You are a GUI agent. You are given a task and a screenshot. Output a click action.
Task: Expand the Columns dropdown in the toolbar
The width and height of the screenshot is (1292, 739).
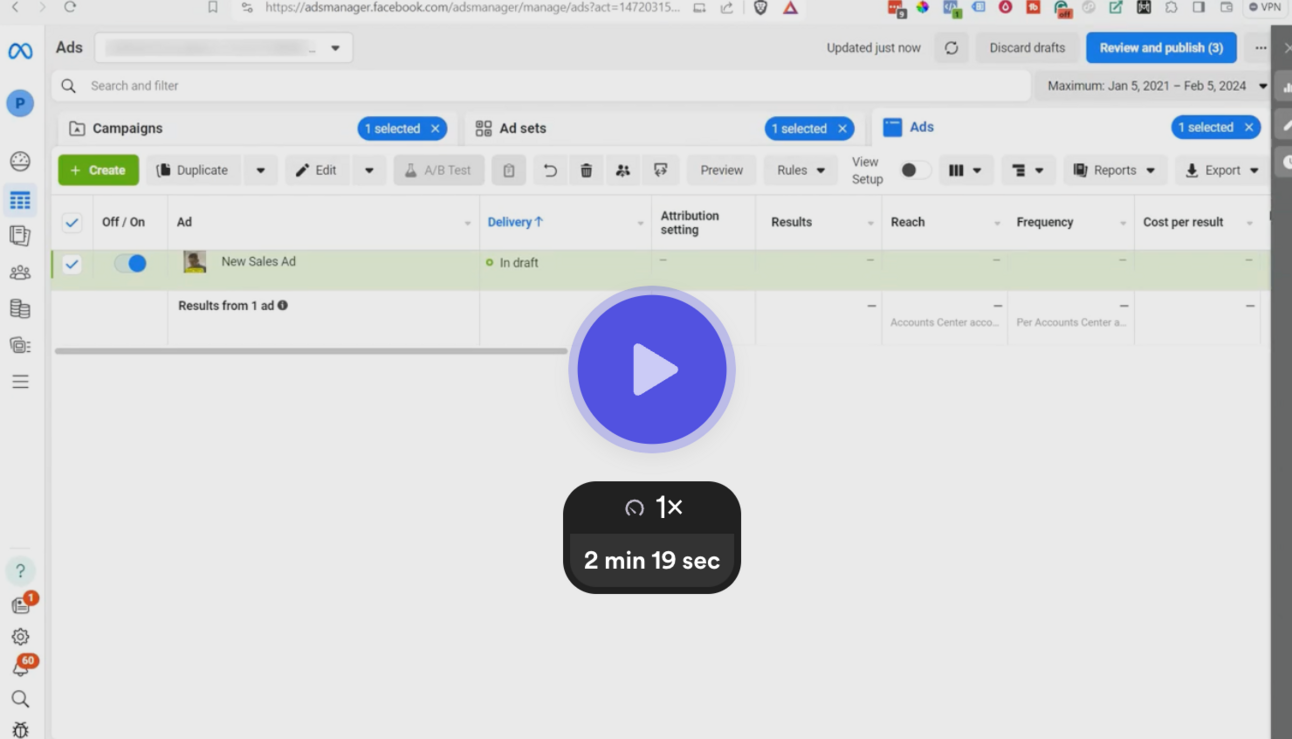click(x=965, y=170)
